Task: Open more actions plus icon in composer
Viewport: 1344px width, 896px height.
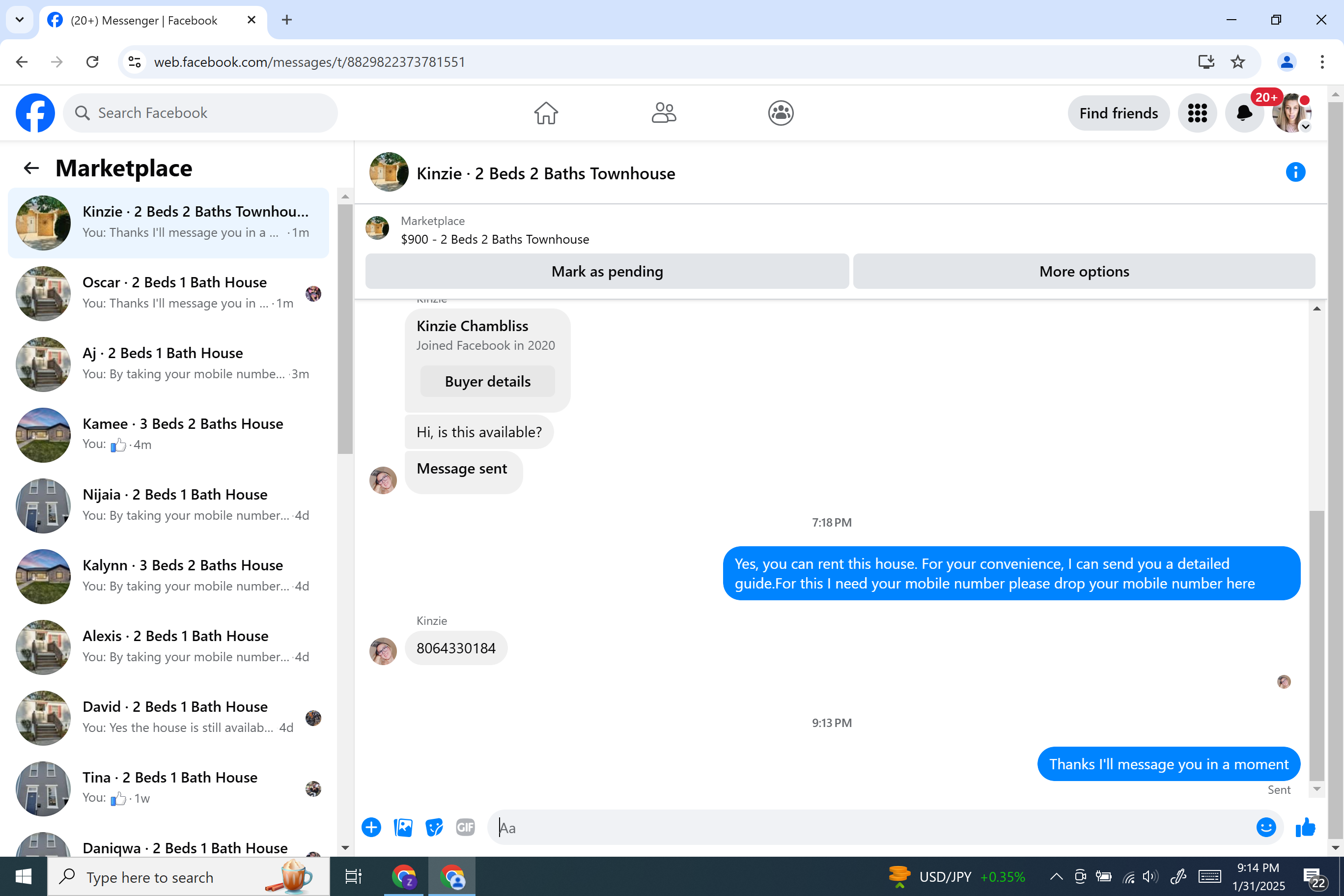Action: tap(371, 827)
